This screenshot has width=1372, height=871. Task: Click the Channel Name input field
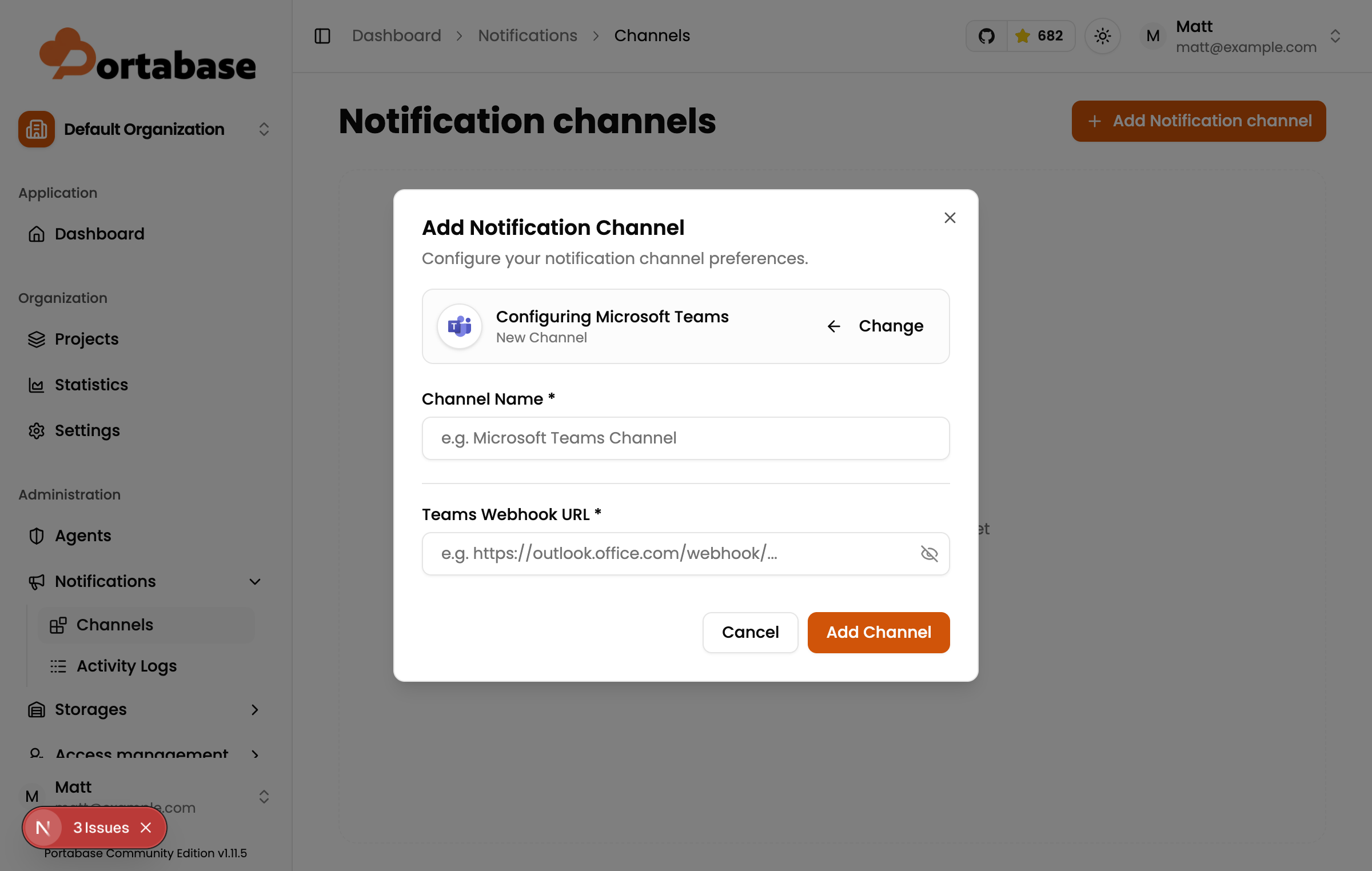685,438
